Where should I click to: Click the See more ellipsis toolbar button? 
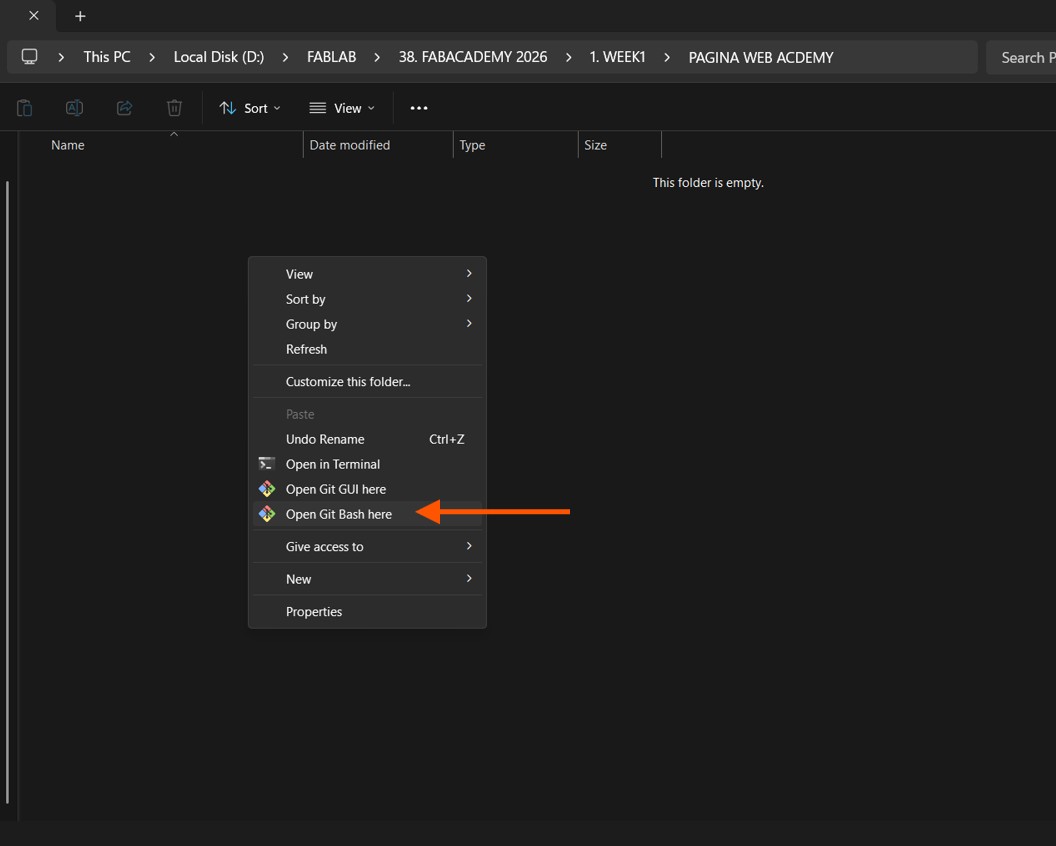coord(419,108)
